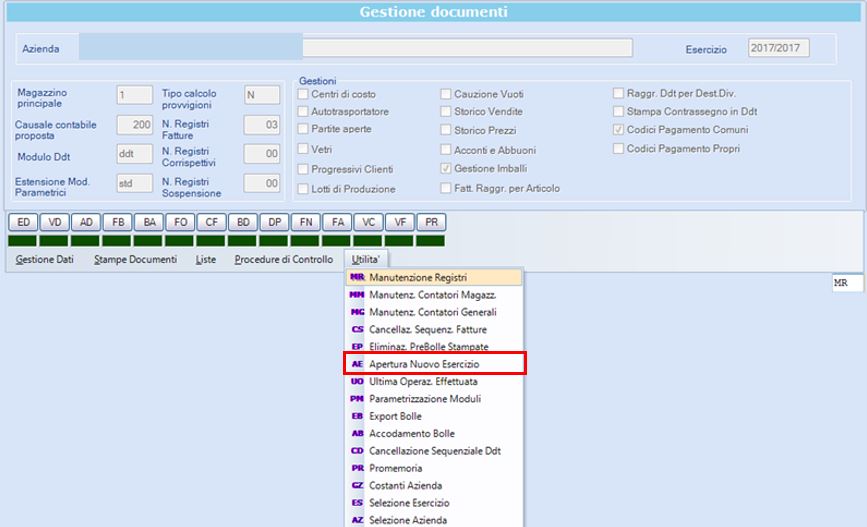This screenshot has width=867, height=527.
Task: Toggle the Centri di costo checkbox
Action: pyautogui.click(x=303, y=94)
